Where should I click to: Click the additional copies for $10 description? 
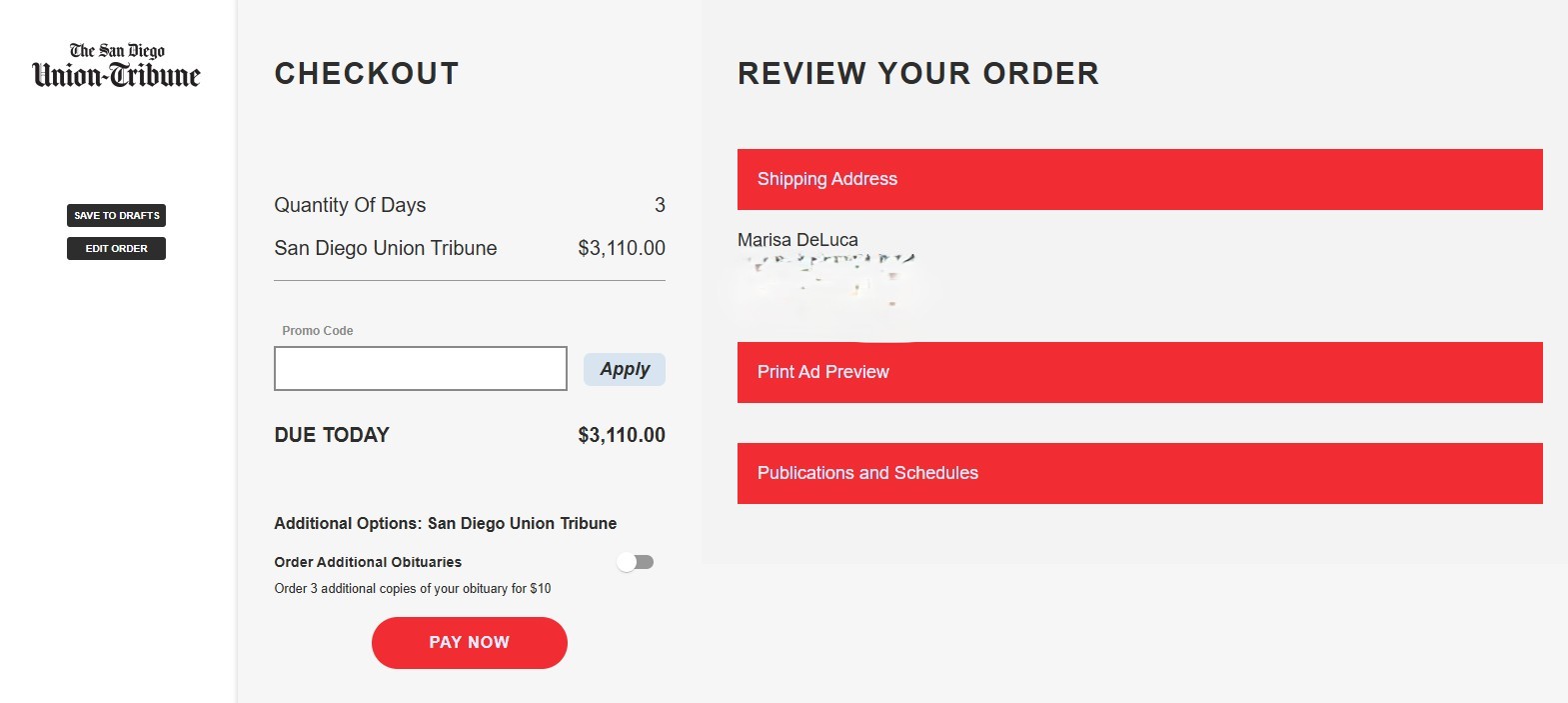pyautogui.click(x=413, y=589)
